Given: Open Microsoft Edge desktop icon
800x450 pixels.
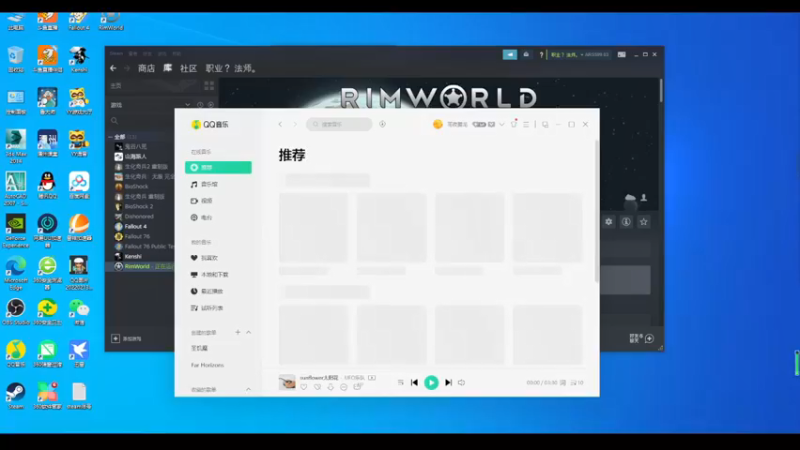Looking at the screenshot, I should tap(16, 273).
